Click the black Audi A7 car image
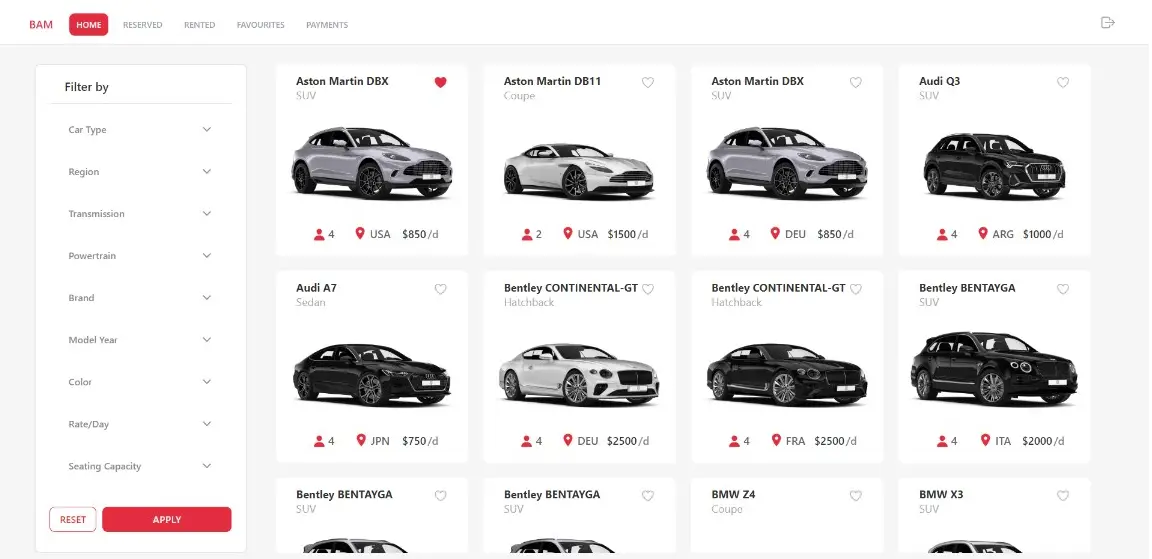 (x=372, y=373)
